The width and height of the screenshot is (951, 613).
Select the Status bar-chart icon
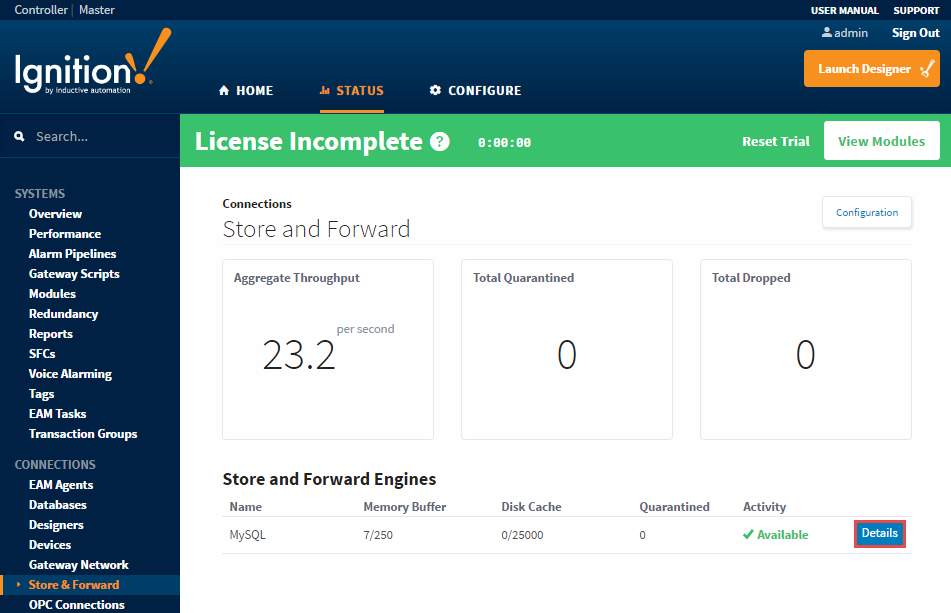tap(324, 90)
